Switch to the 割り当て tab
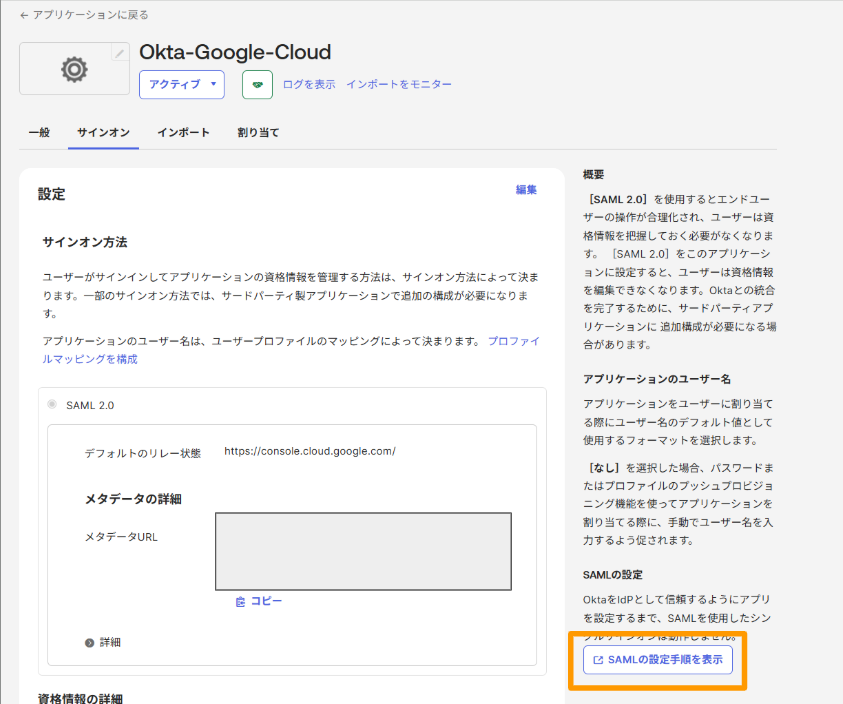 coord(259,131)
